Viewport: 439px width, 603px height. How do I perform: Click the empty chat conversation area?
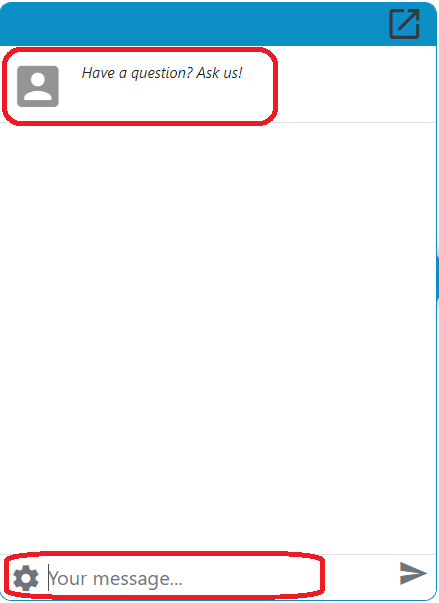coord(218,338)
